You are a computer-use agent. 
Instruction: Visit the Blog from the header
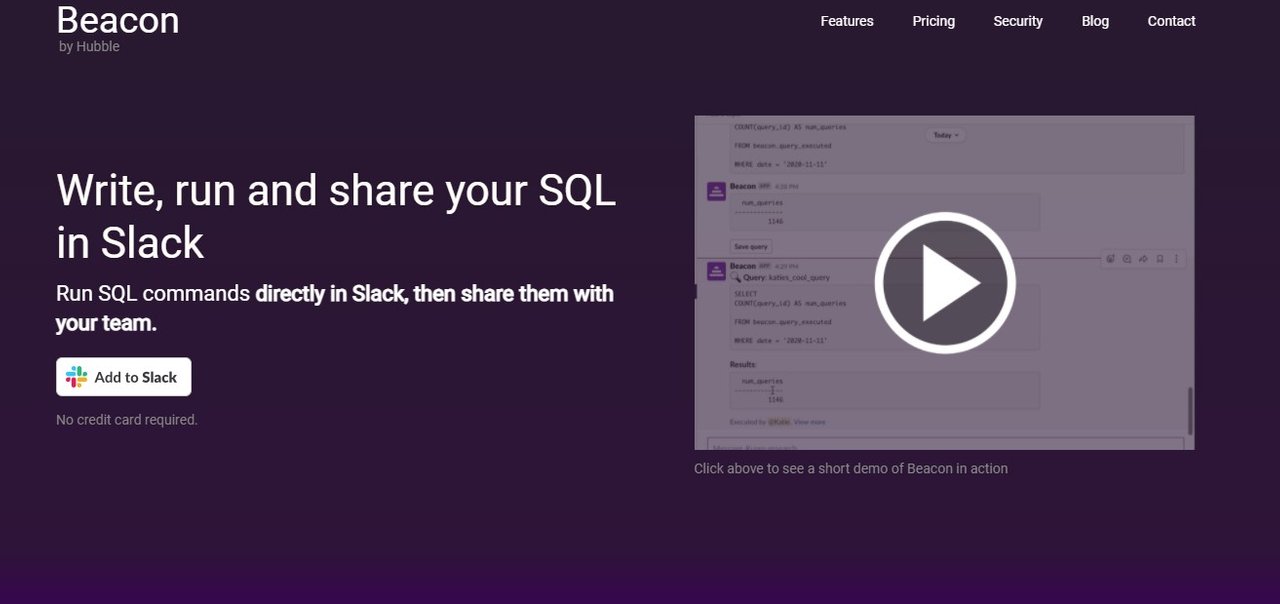click(x=1095, y=21)
